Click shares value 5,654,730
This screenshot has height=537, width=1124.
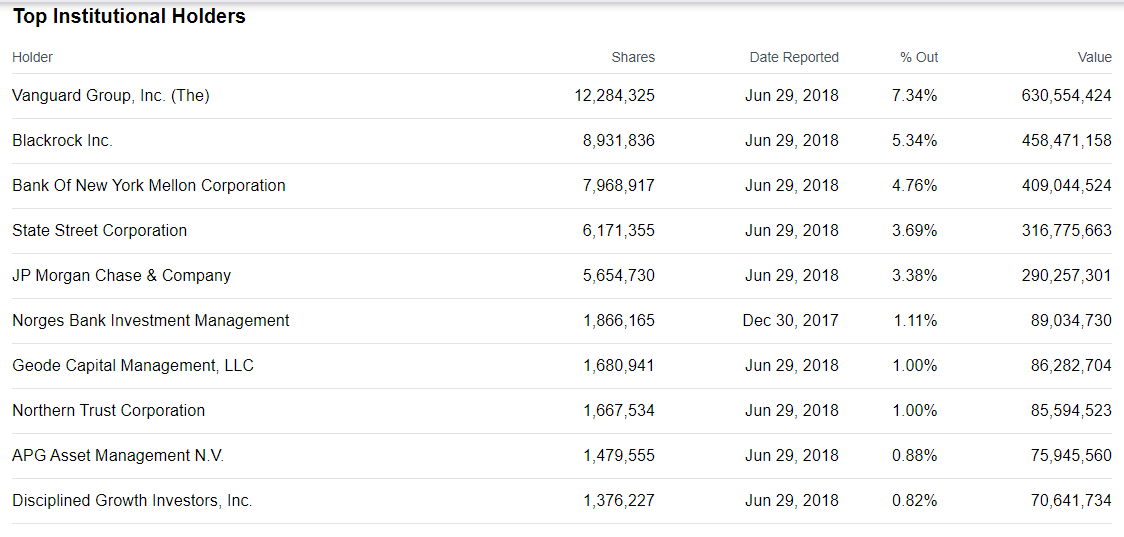click(x=619, y=276)
